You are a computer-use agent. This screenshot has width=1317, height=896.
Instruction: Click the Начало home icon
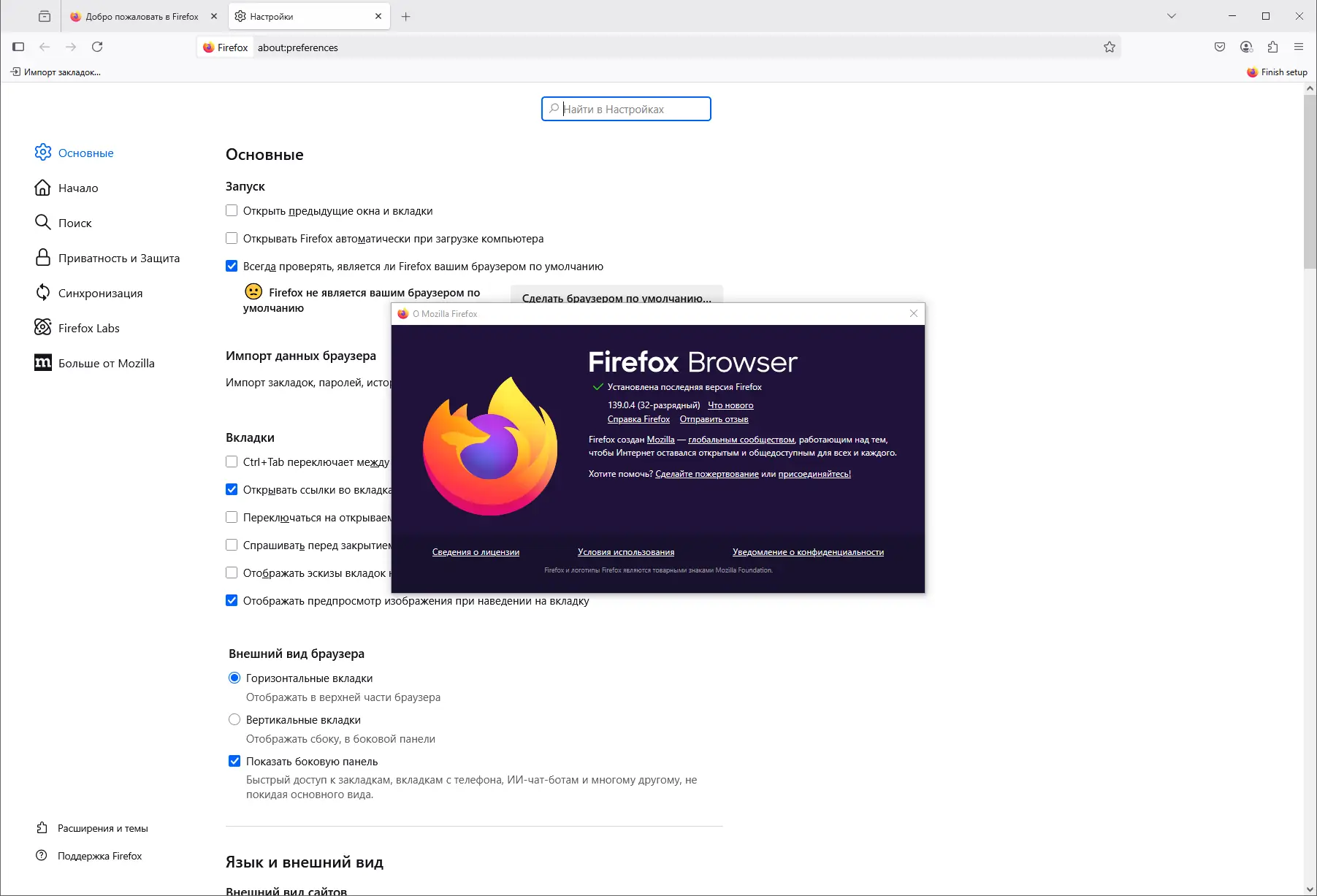(43, 188)
